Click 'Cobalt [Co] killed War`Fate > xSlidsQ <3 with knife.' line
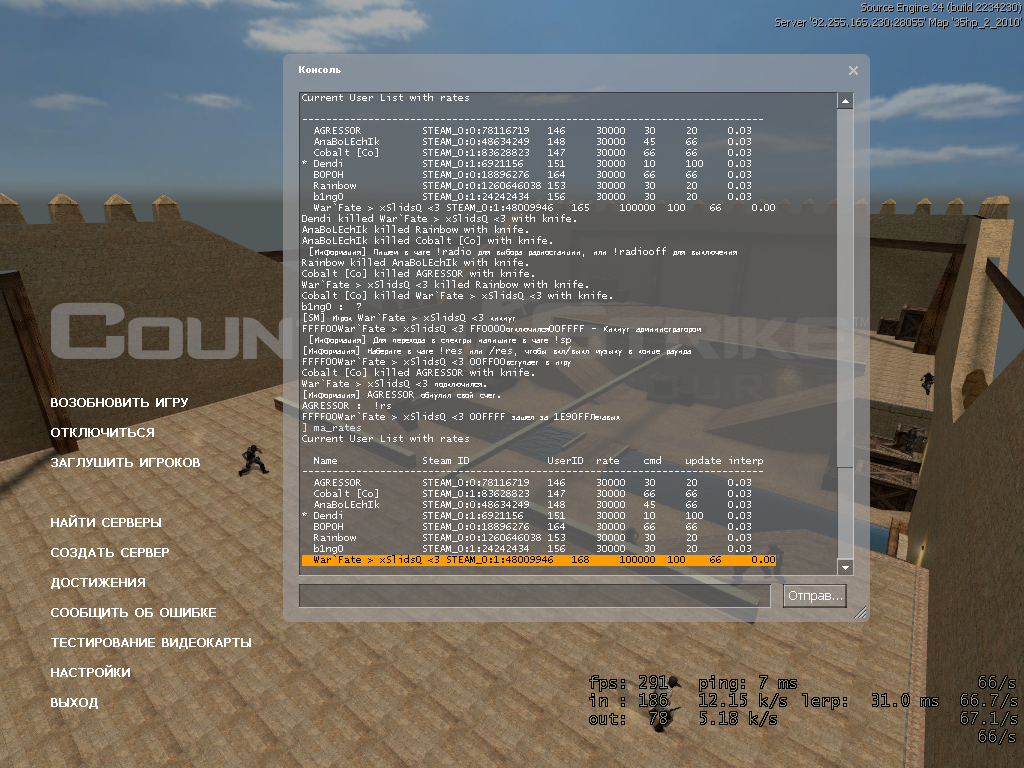Viewport: 1024px width, 768px height. point(457,296)
